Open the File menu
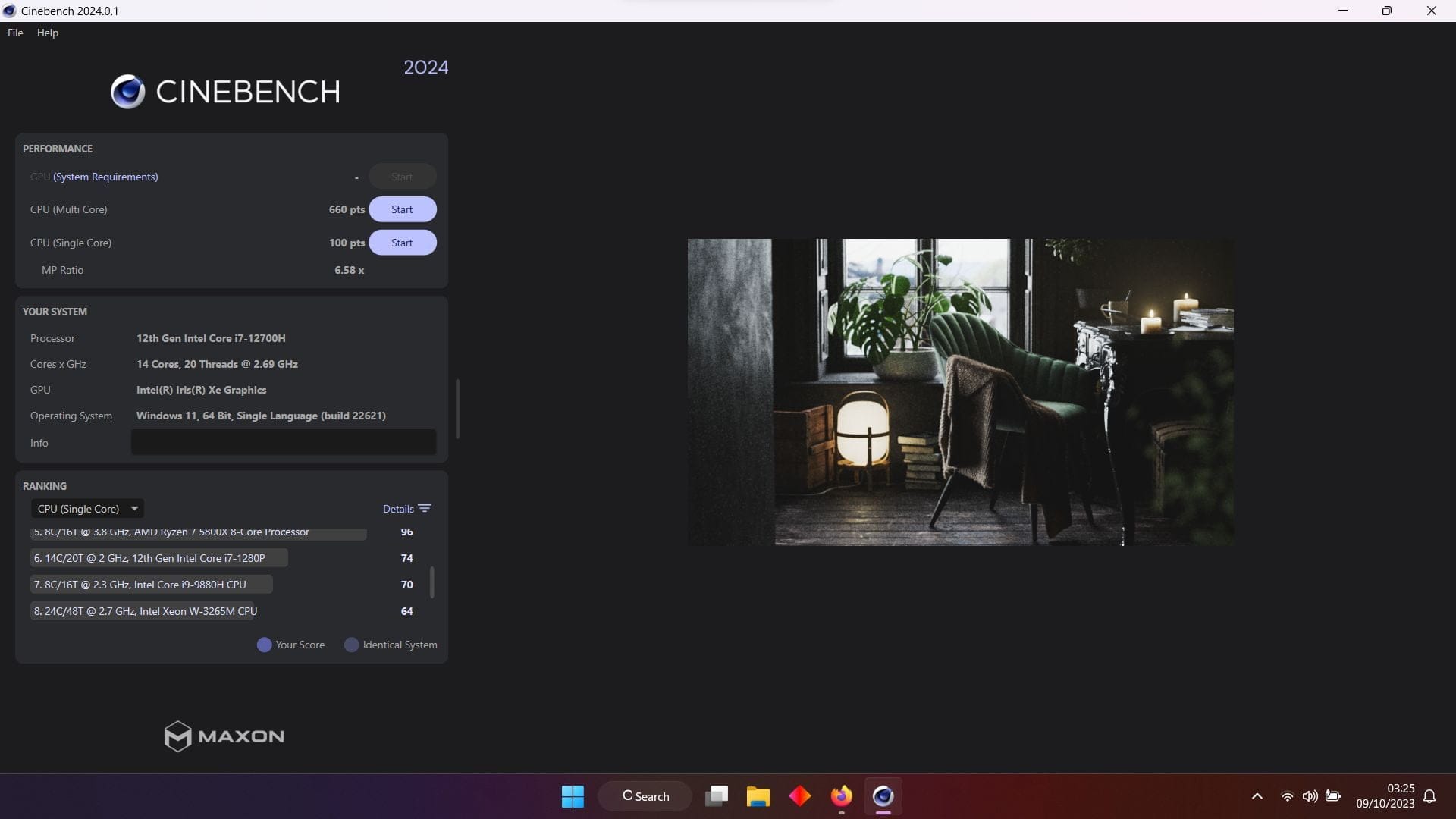This screenshot has width=1456, height=819. tap(15, 33)
